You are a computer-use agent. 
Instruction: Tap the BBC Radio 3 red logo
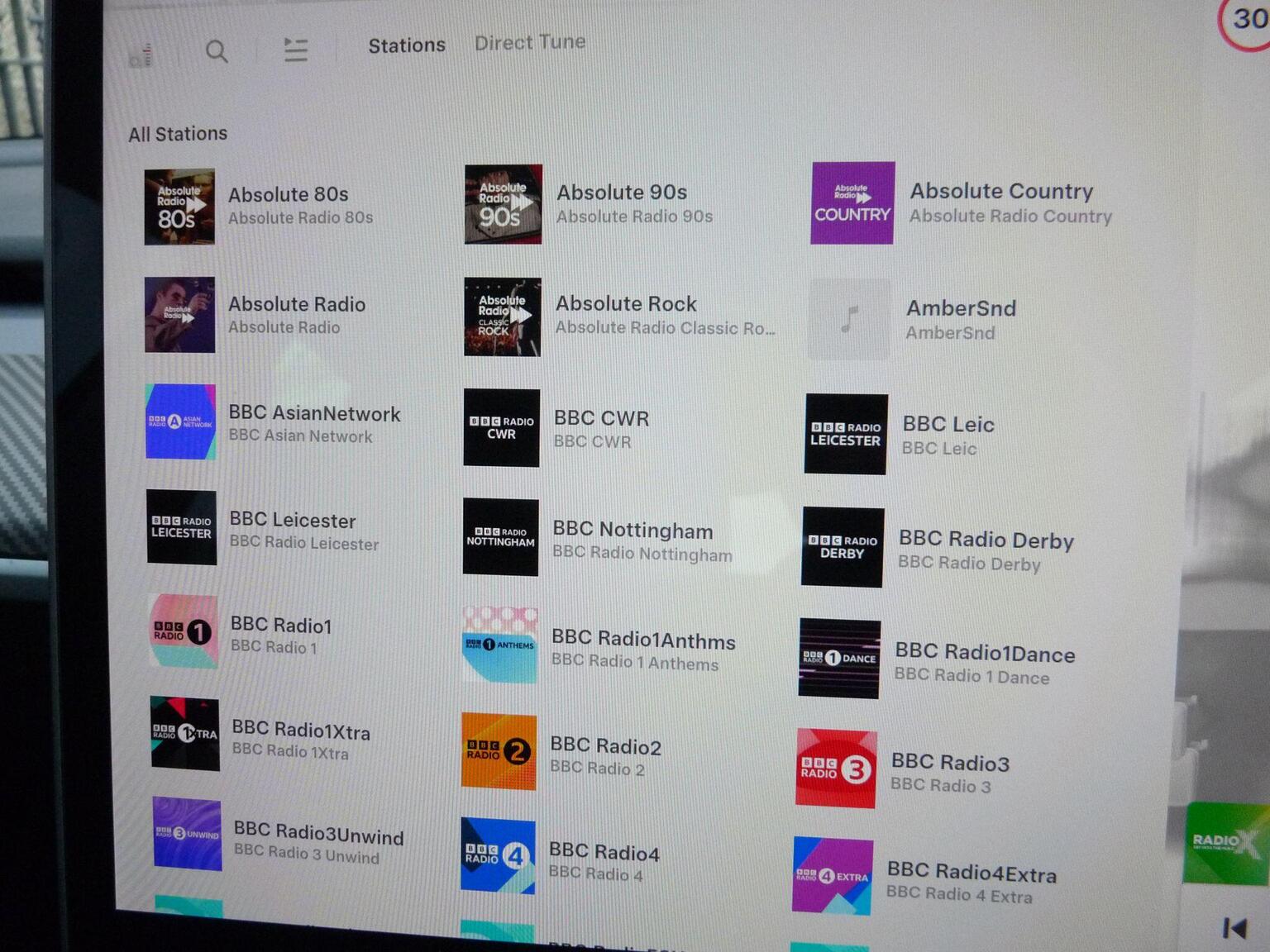[836, 769]
